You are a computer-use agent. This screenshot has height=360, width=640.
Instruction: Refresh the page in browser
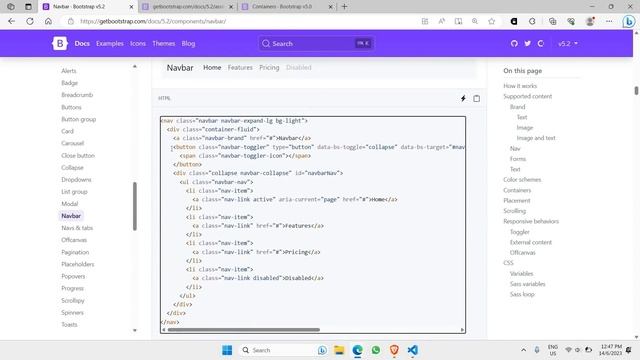click(30, 21)
